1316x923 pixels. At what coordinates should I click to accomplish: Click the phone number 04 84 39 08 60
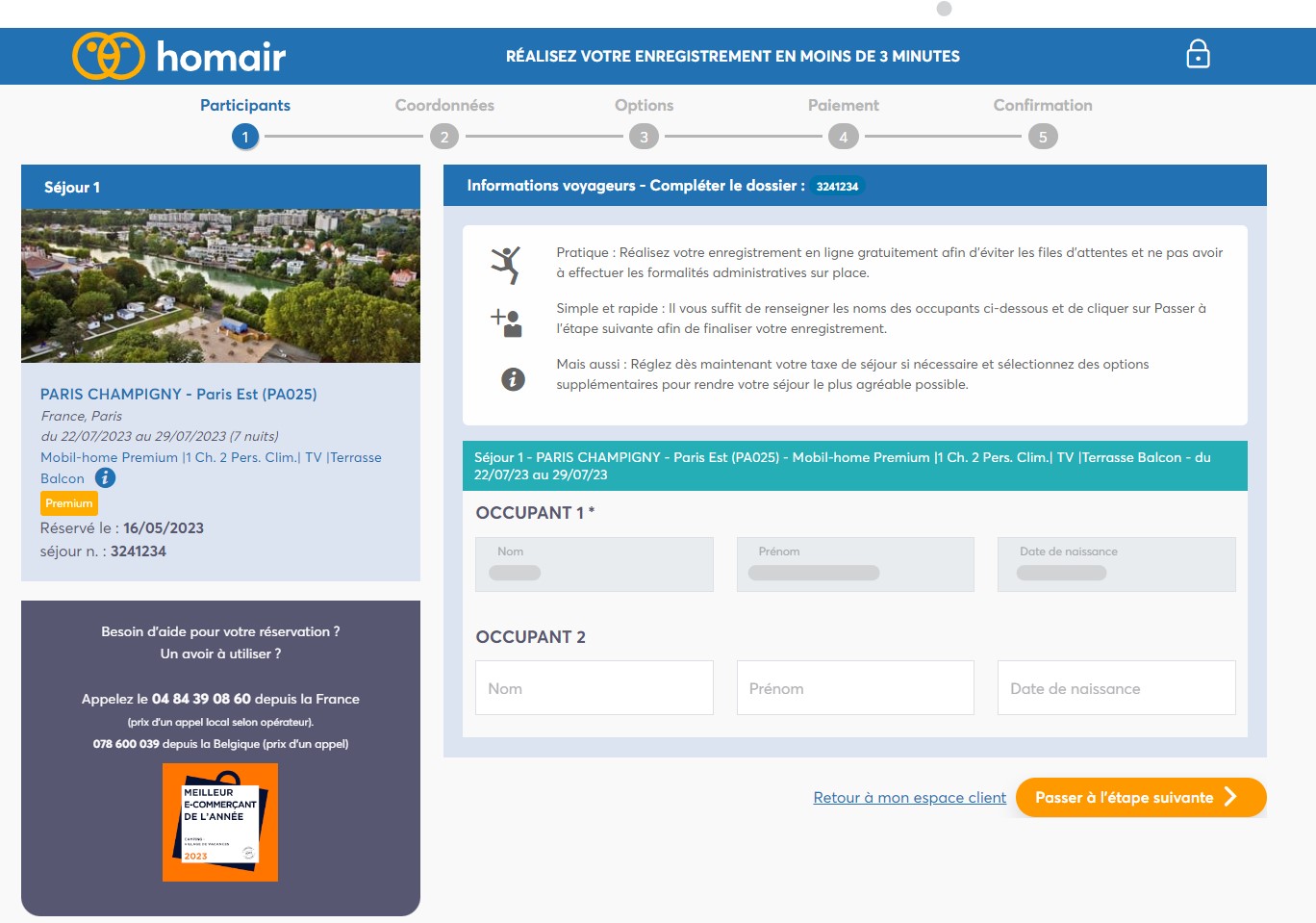[x=201, y=699]
